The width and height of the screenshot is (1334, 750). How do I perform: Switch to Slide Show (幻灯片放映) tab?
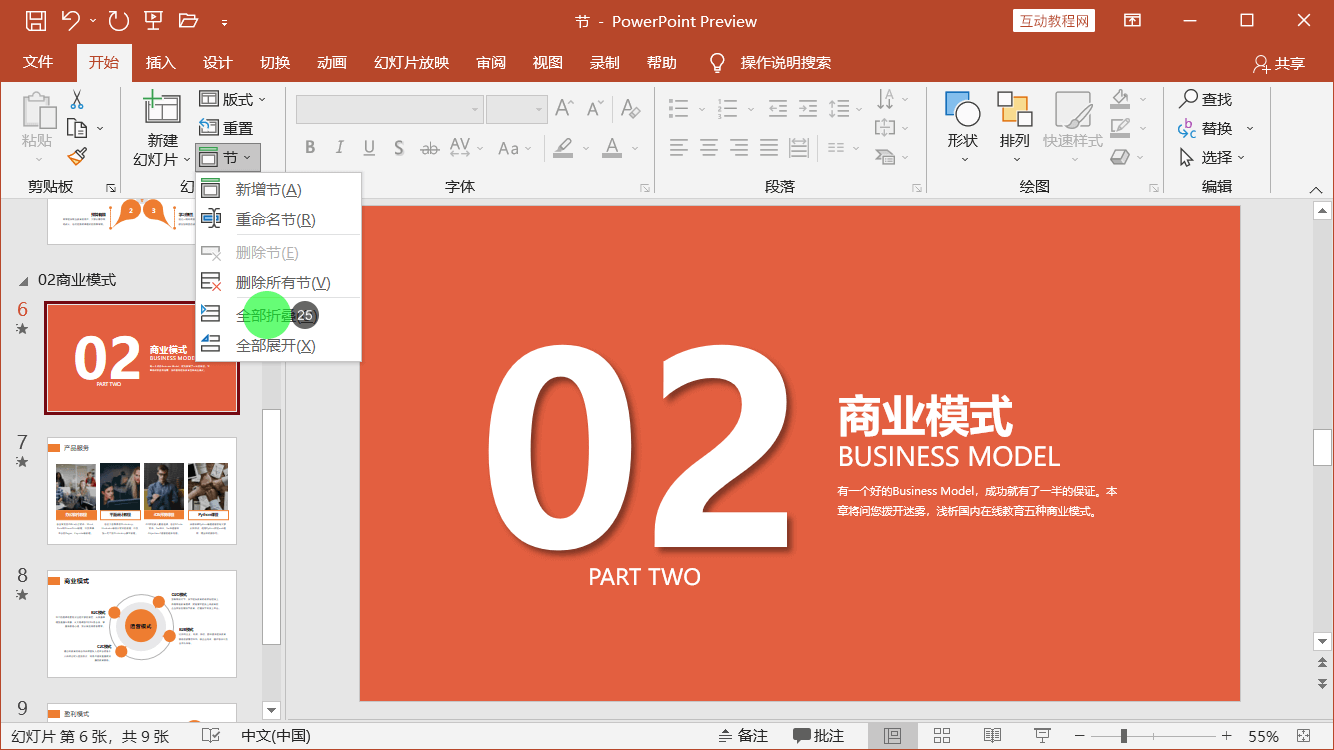click(412, 62)
